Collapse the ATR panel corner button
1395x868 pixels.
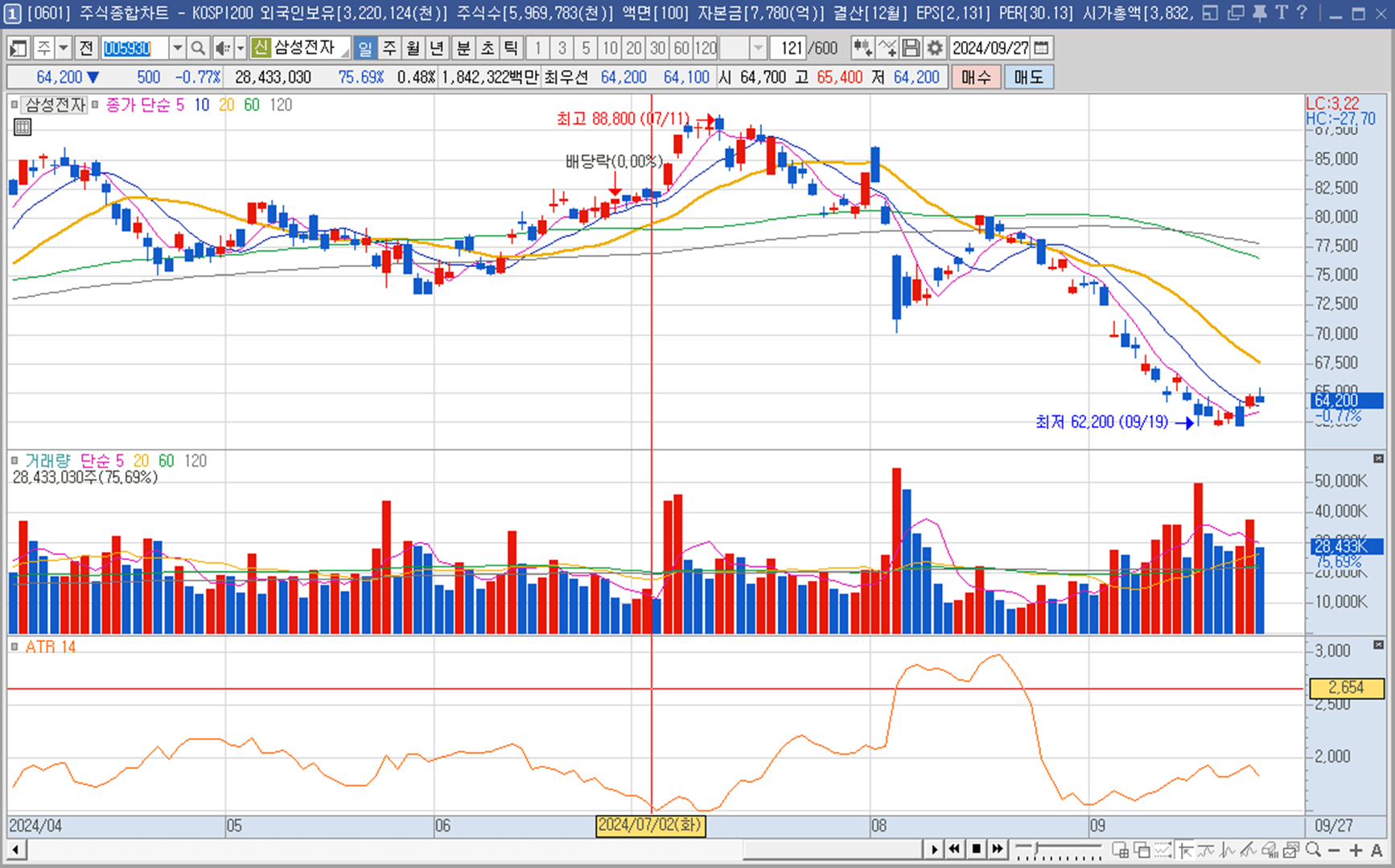coord(1378,645)
